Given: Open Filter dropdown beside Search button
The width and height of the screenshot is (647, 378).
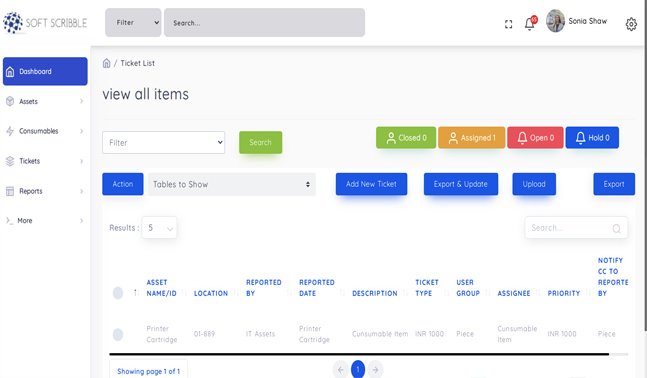Looking at the screenshot, I should pos(163,142).
